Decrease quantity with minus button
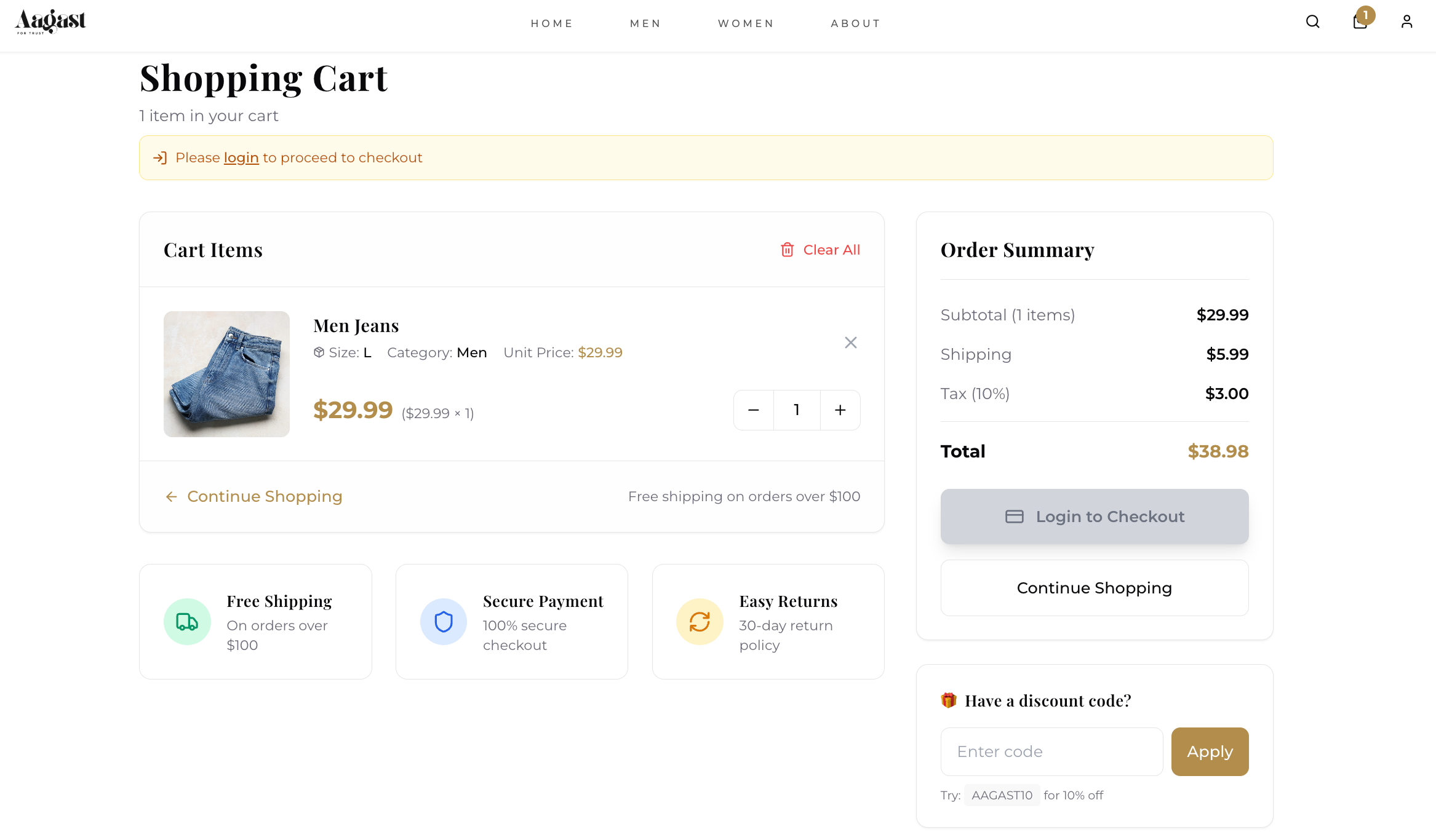1436x840 pixels. pos(753,410)
